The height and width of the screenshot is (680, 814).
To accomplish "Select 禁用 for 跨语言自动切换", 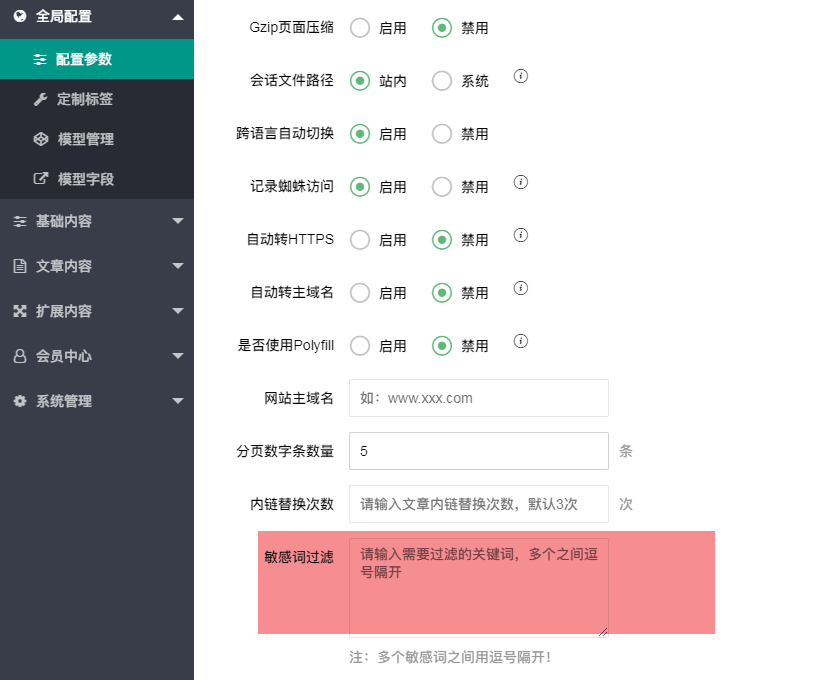I will (442, 134).
